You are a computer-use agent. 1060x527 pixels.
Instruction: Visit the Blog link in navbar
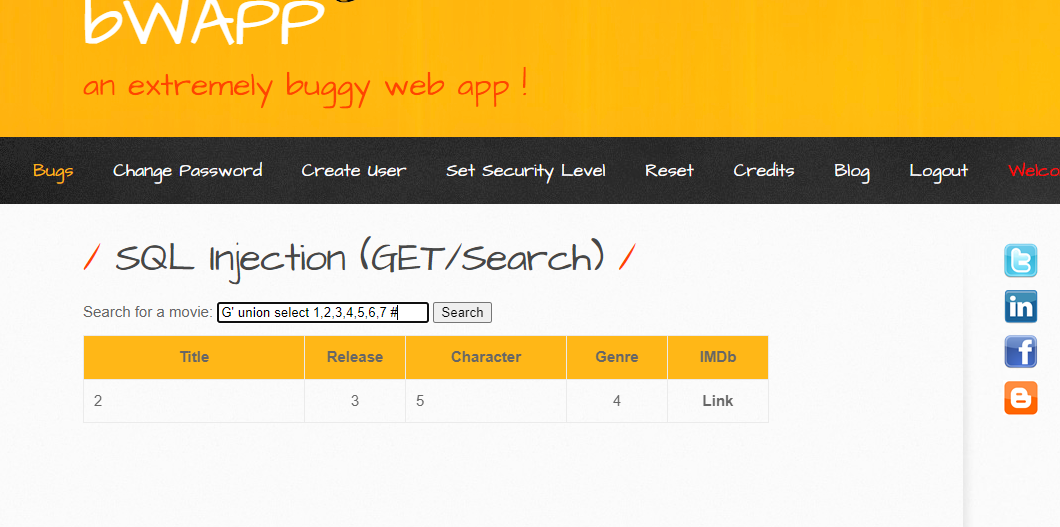tap(852, 171)
